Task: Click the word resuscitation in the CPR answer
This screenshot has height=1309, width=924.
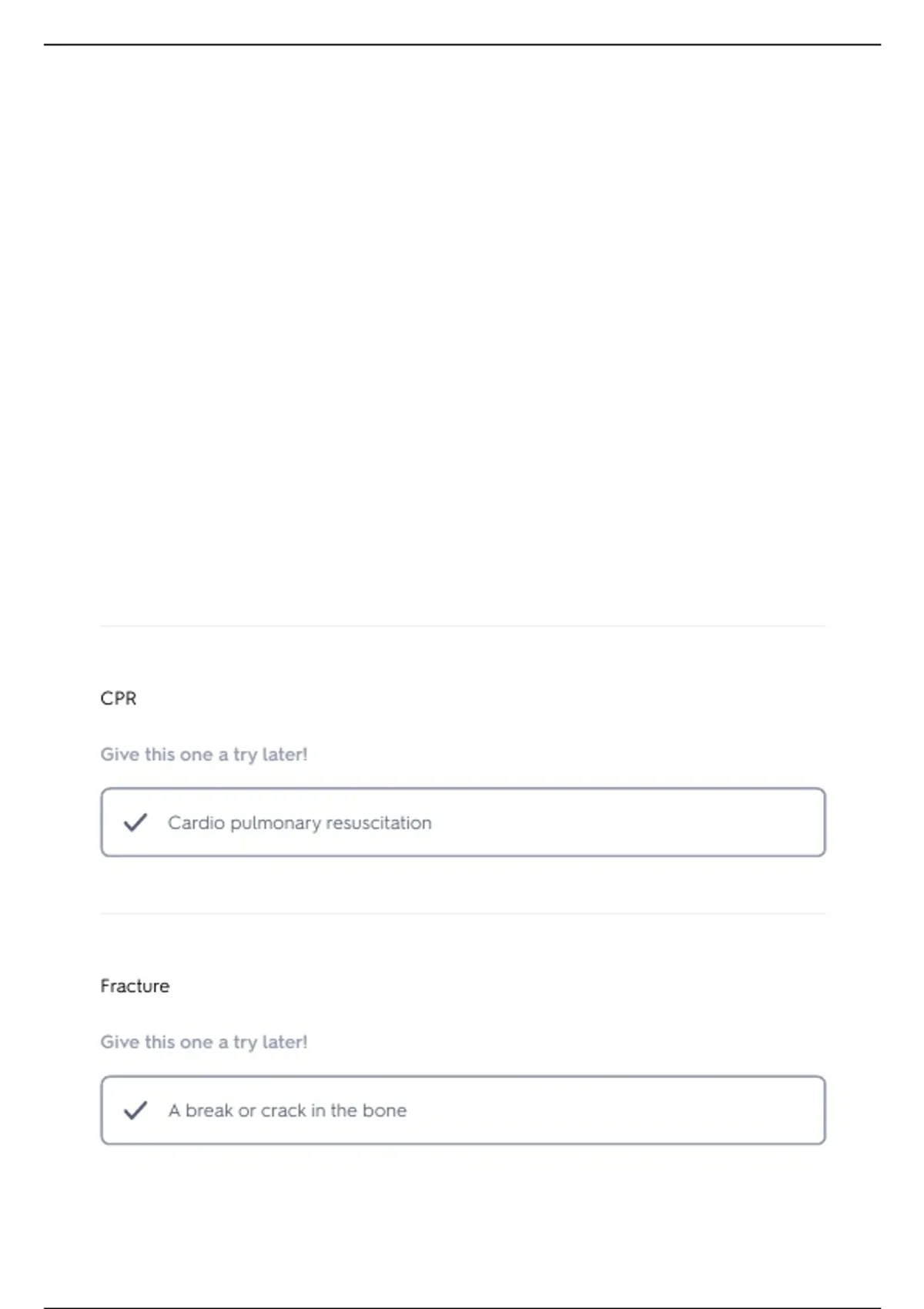Action: click(379, 823)
